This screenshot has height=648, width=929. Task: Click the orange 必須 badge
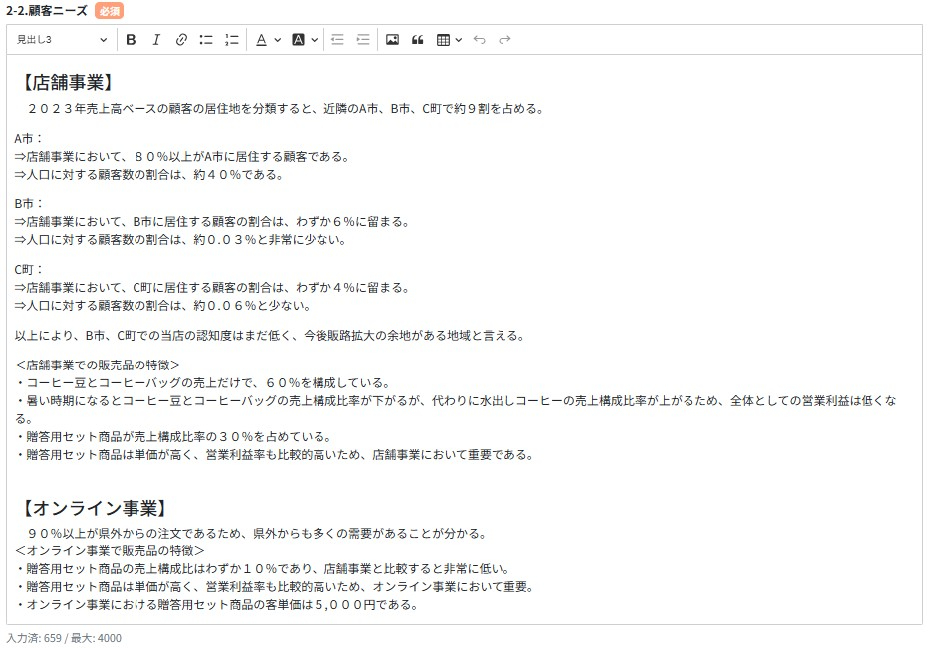tap(110, 10)
